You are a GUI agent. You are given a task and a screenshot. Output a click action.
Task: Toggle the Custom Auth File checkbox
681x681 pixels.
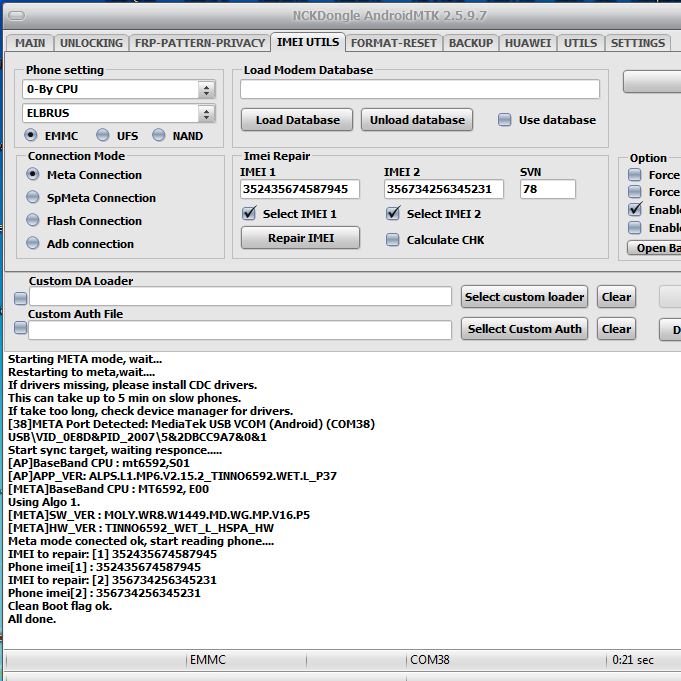click(20, 327)
